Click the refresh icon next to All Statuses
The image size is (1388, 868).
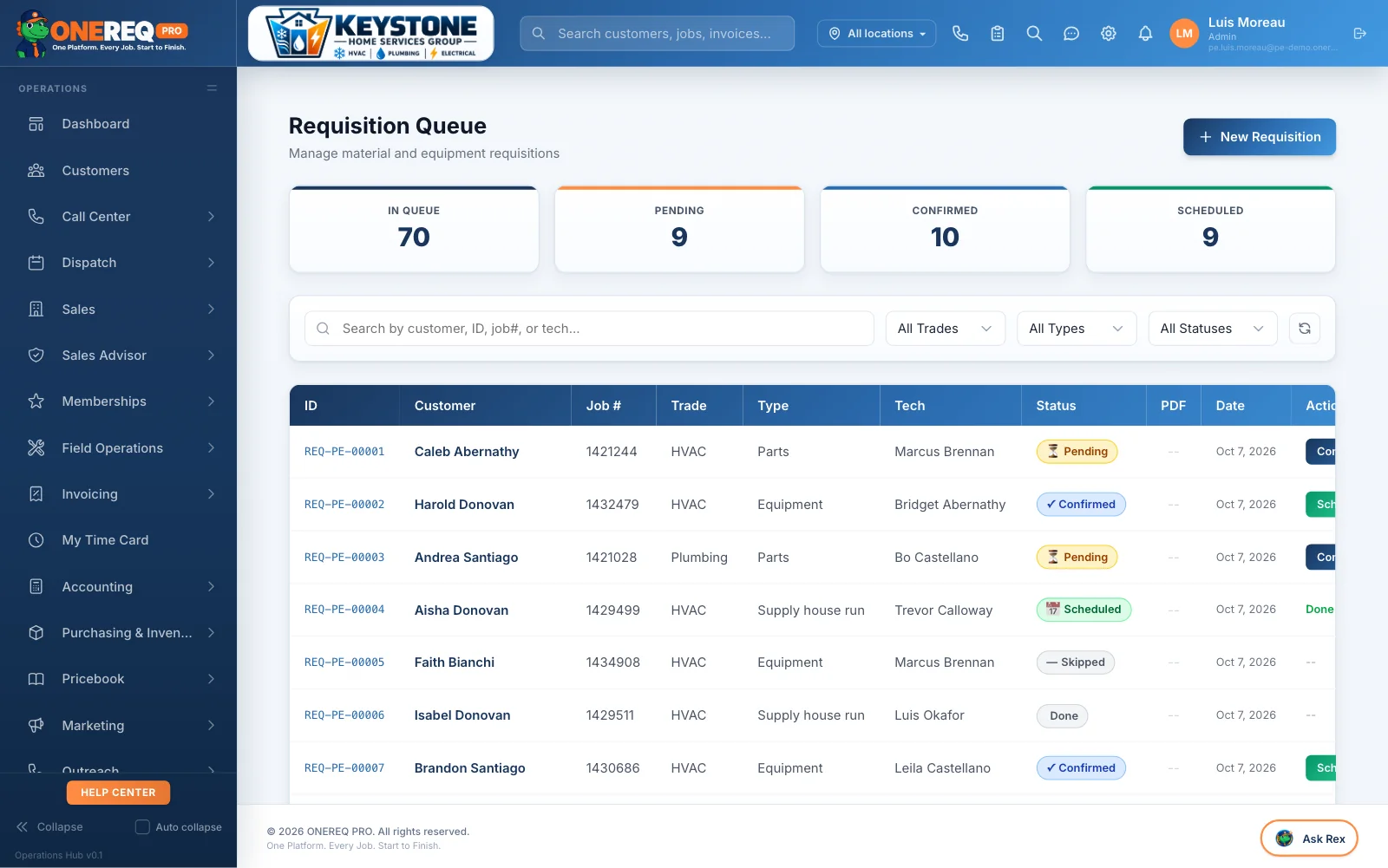[1305, 329]
